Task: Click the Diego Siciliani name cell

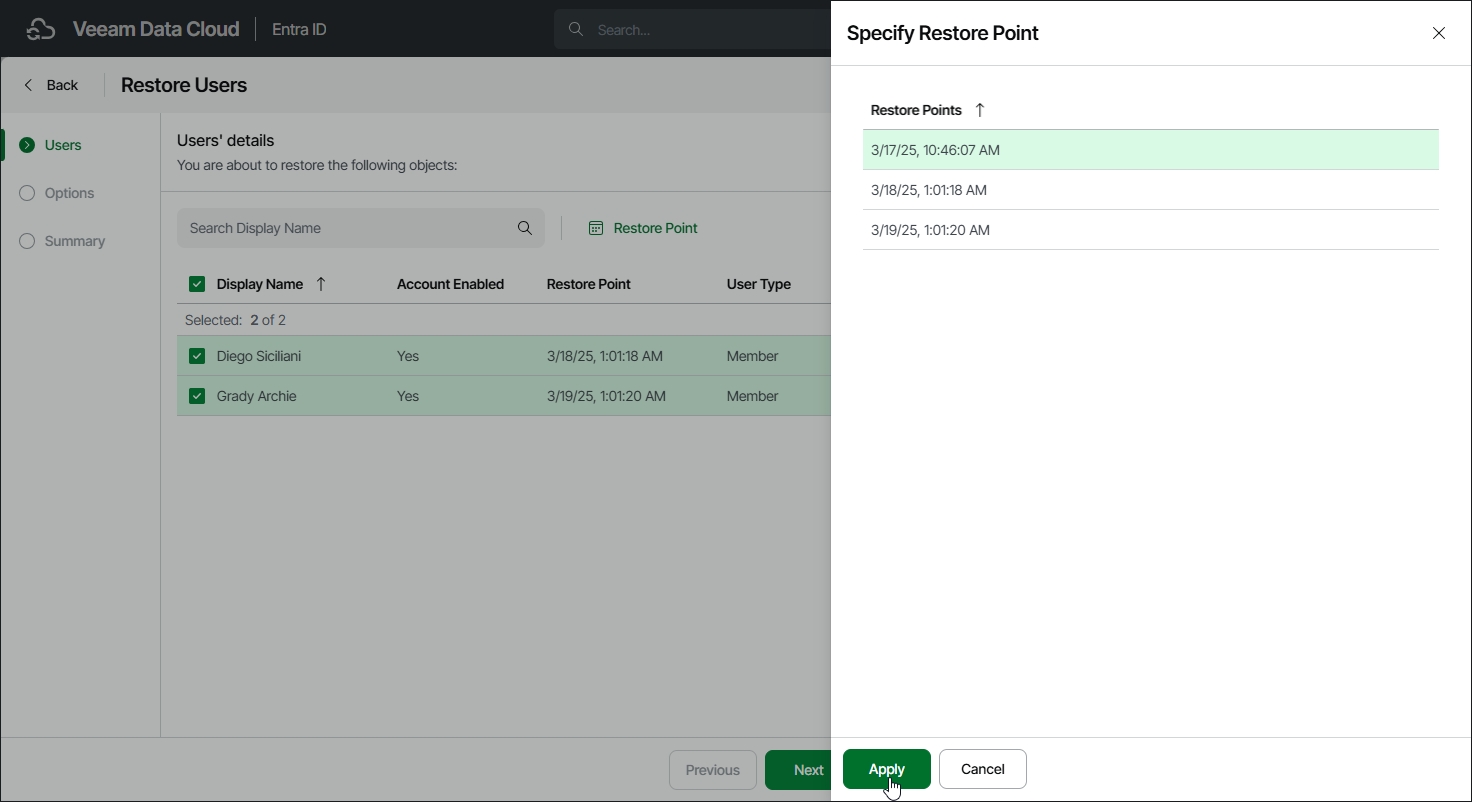Action: (x=259, y=356)
